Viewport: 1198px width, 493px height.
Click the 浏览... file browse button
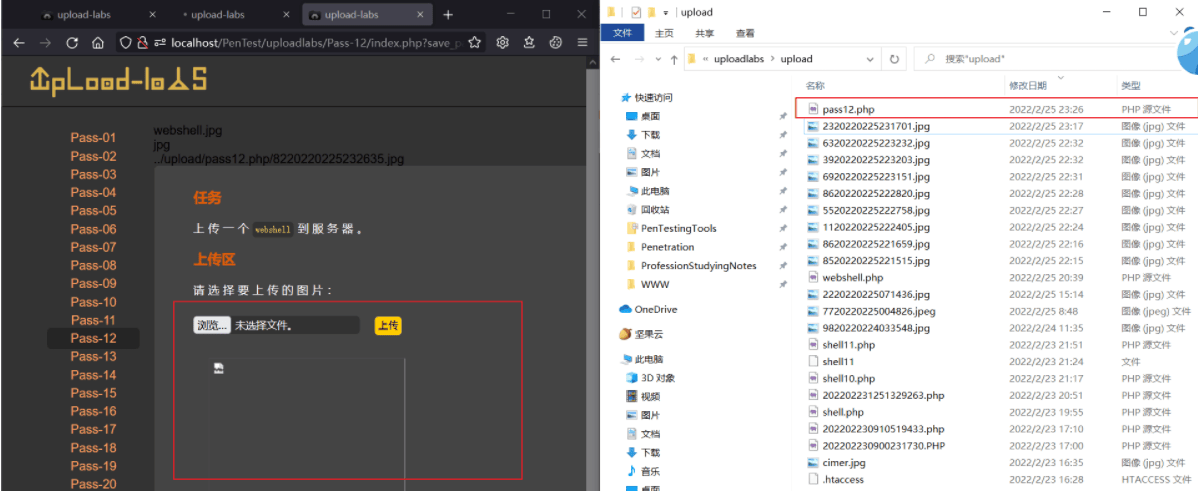coord(212,325)
